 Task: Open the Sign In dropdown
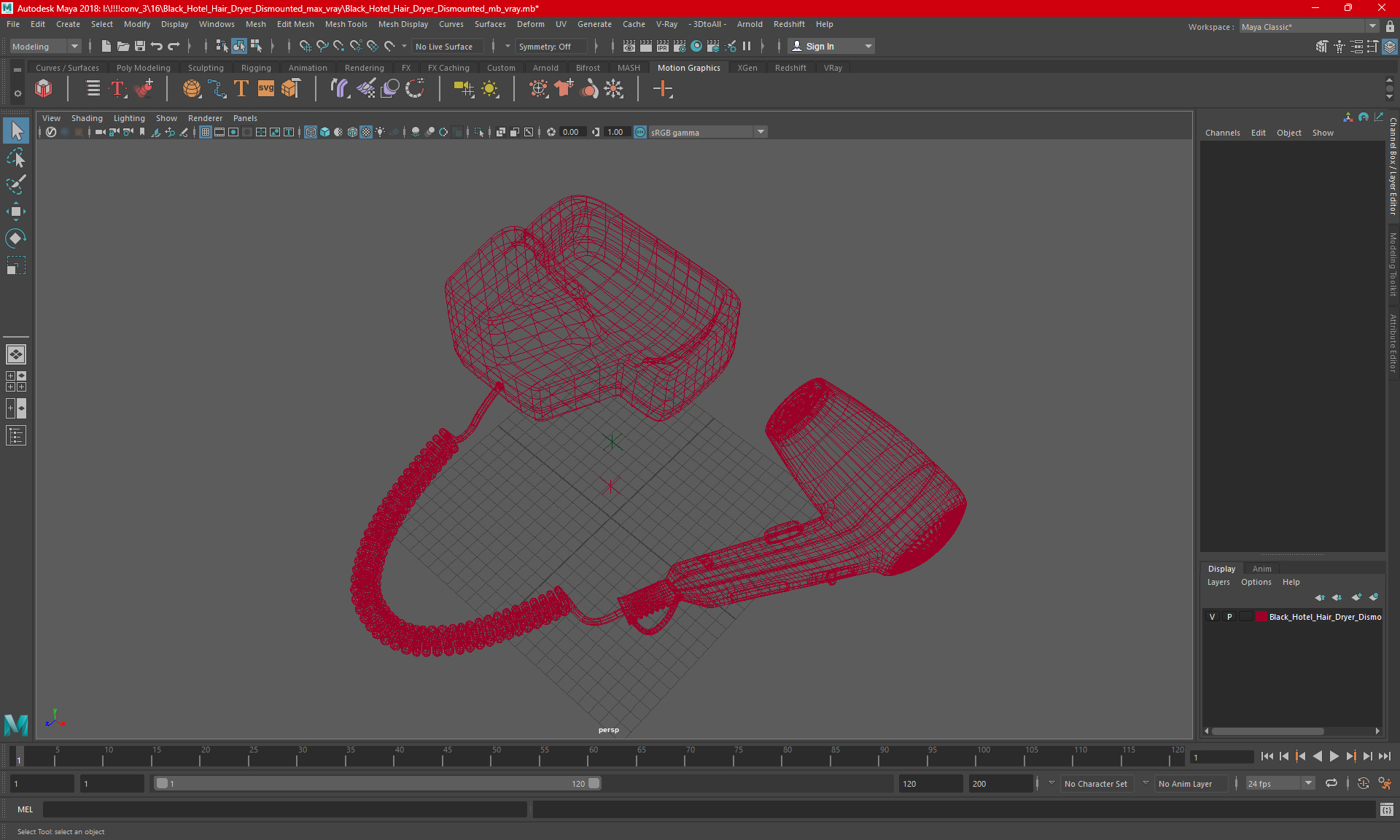pos(831,46)
